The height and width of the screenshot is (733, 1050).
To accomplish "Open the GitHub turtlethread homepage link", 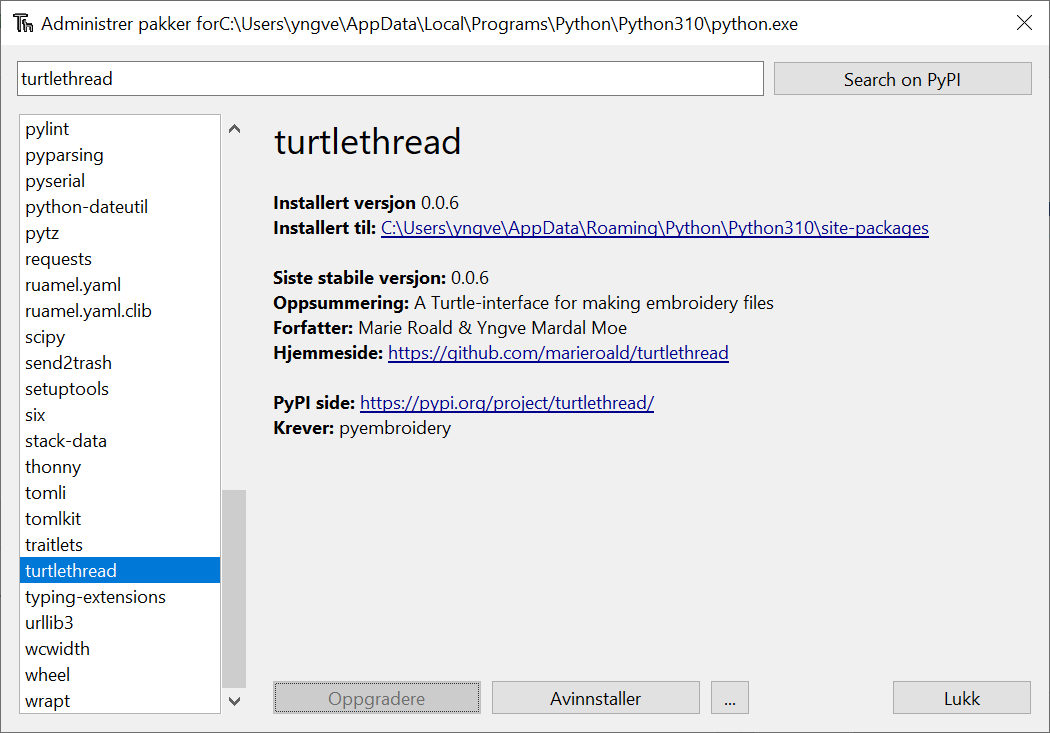I will coord(558,353).
